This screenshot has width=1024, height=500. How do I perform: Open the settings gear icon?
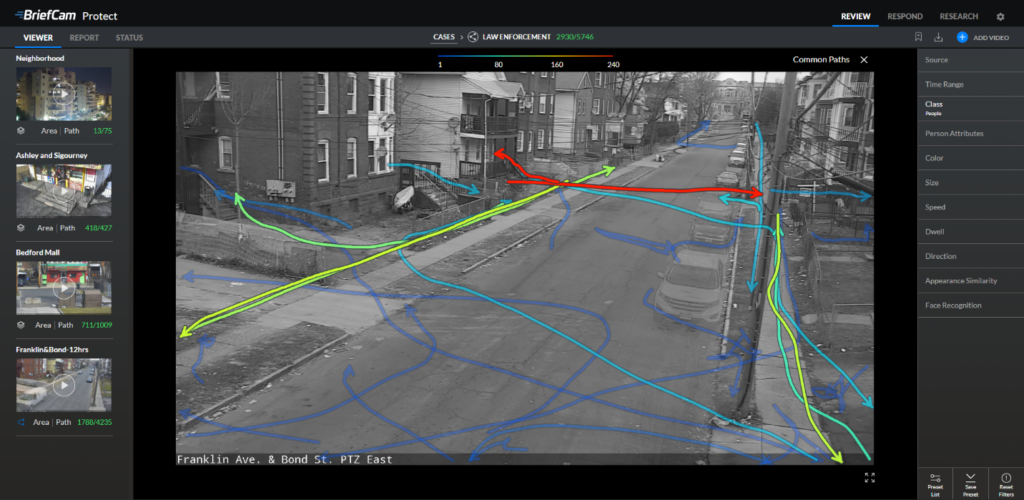tap(1000, 17)
